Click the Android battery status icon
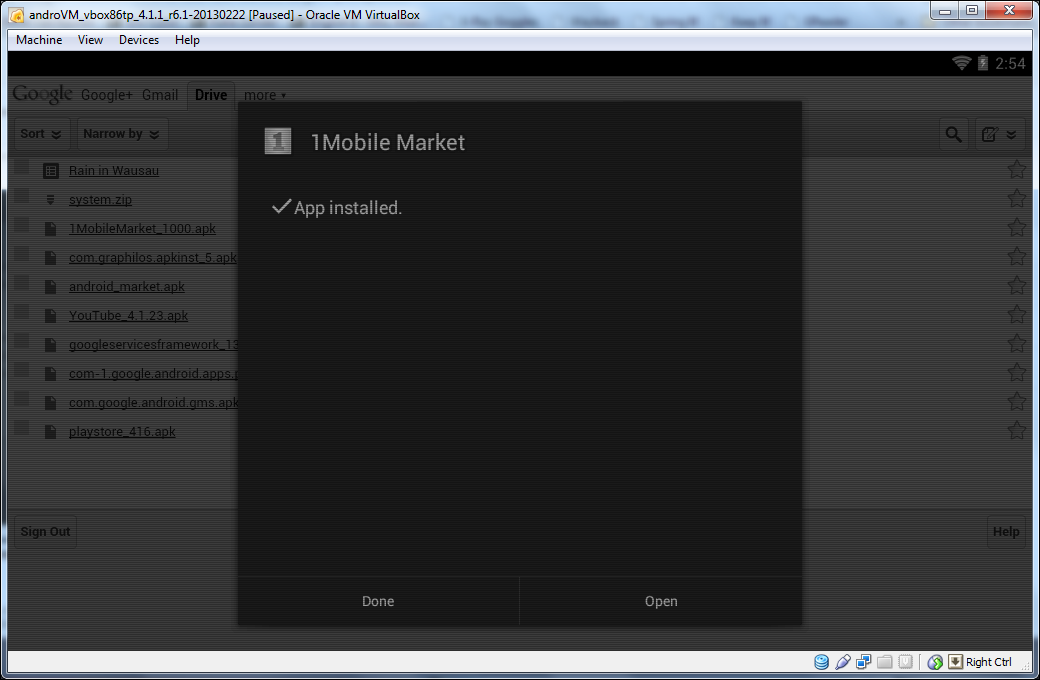The height and width of the screenshot is (680, 1040). (x=983, y=63)
